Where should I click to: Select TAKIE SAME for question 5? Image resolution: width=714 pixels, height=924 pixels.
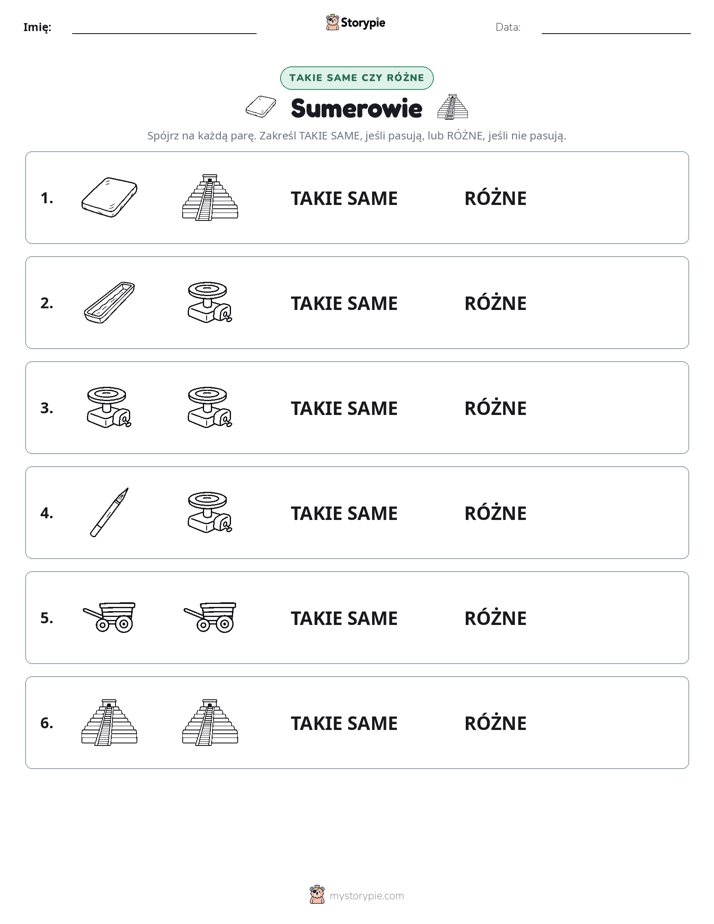point(344,618)
